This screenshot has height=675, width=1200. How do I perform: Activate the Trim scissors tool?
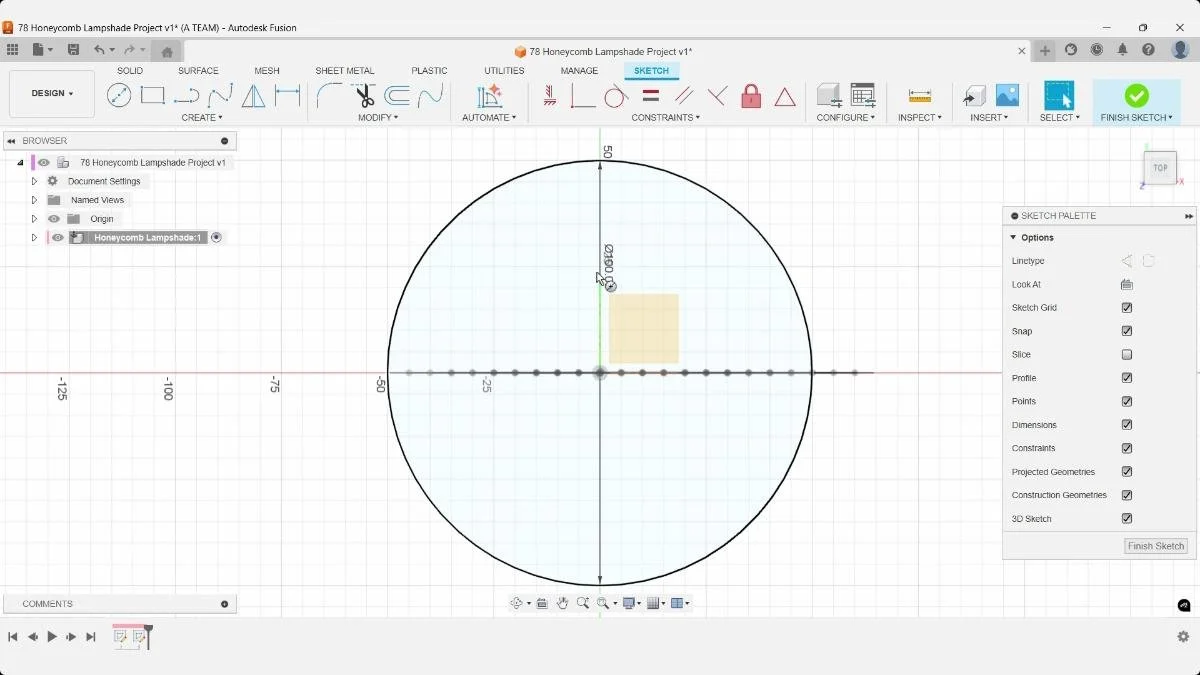[x=364, y=95]
